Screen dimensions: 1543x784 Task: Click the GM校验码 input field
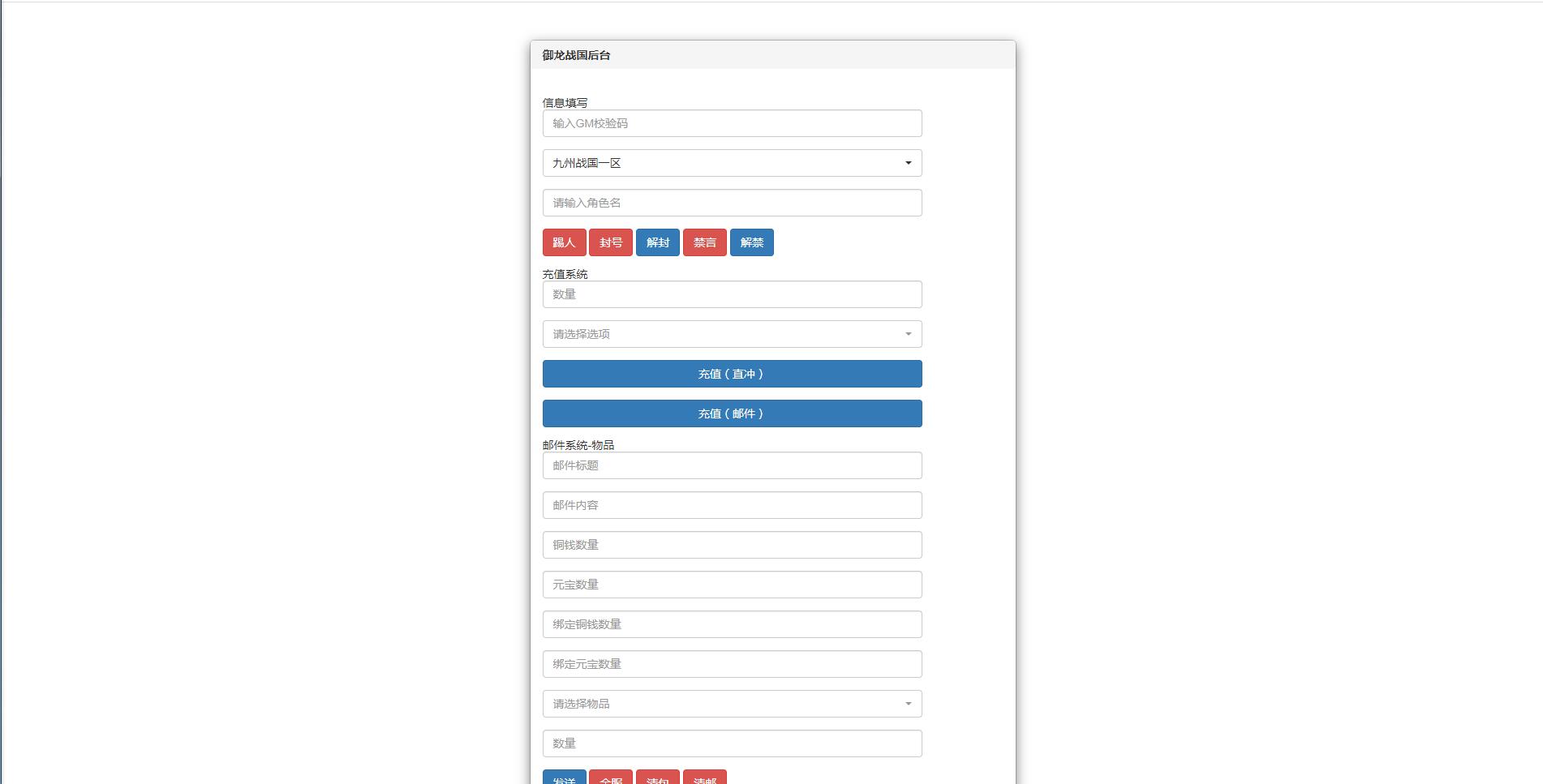[x=732, y=123]
